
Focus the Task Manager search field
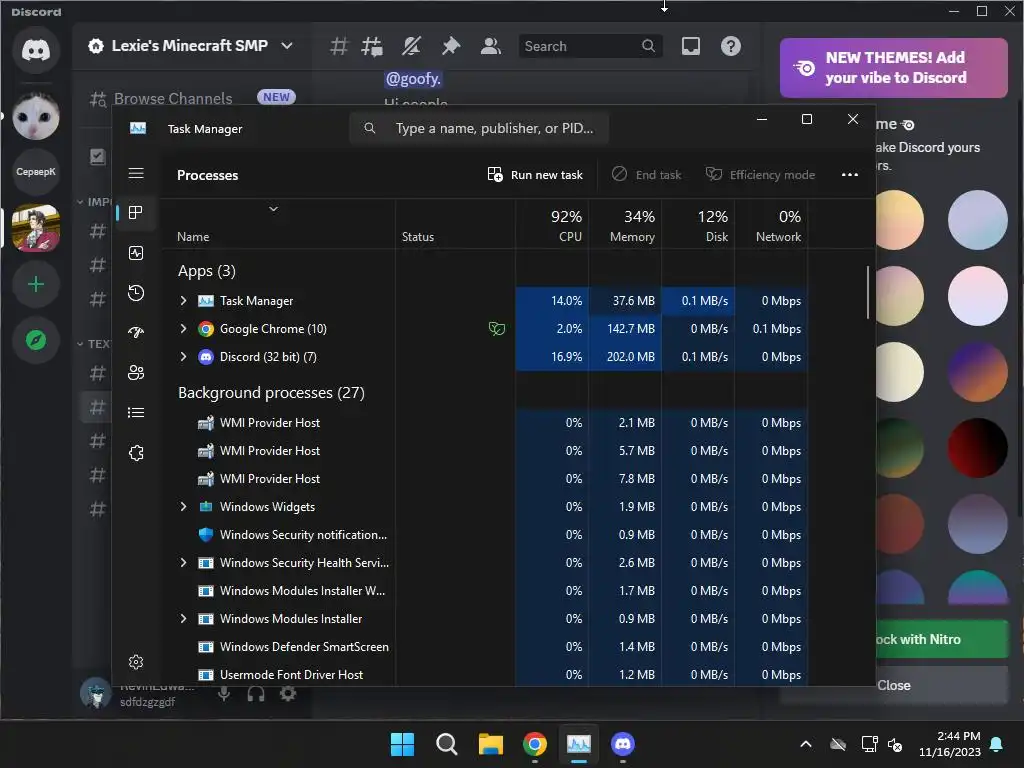click(x=479, y=128)
